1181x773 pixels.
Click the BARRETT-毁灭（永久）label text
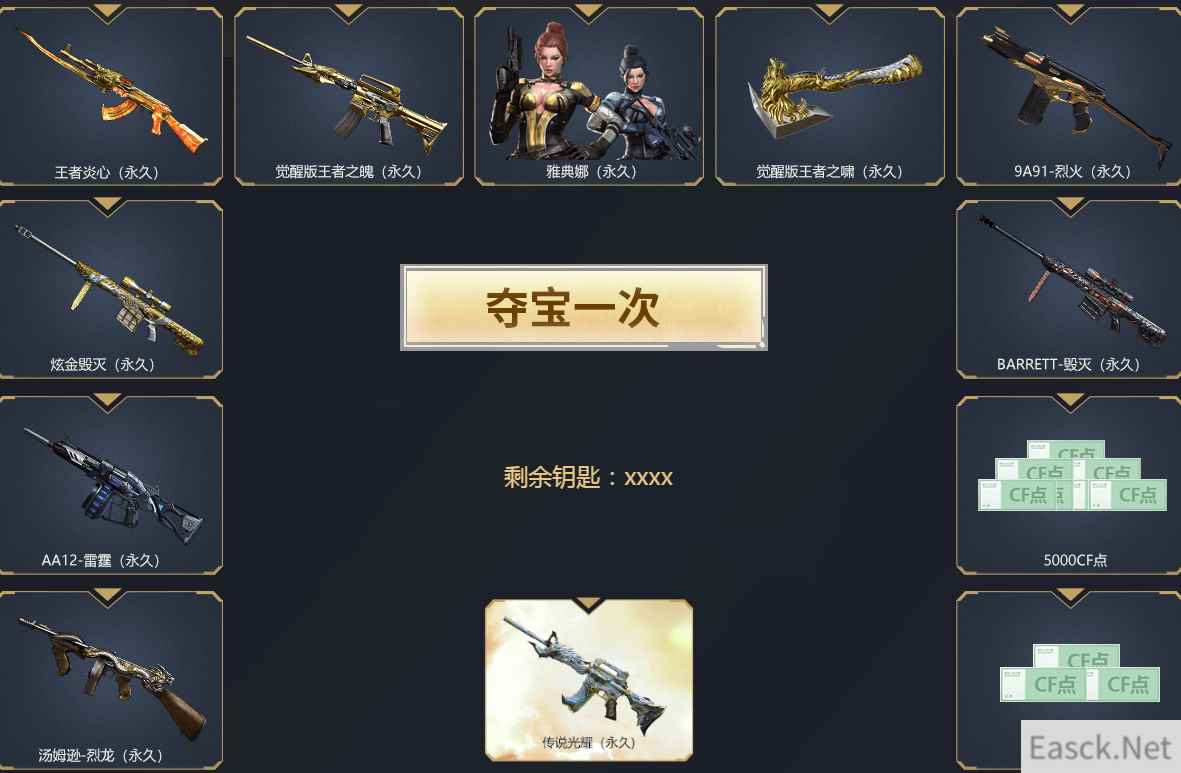coord(1068,365)
